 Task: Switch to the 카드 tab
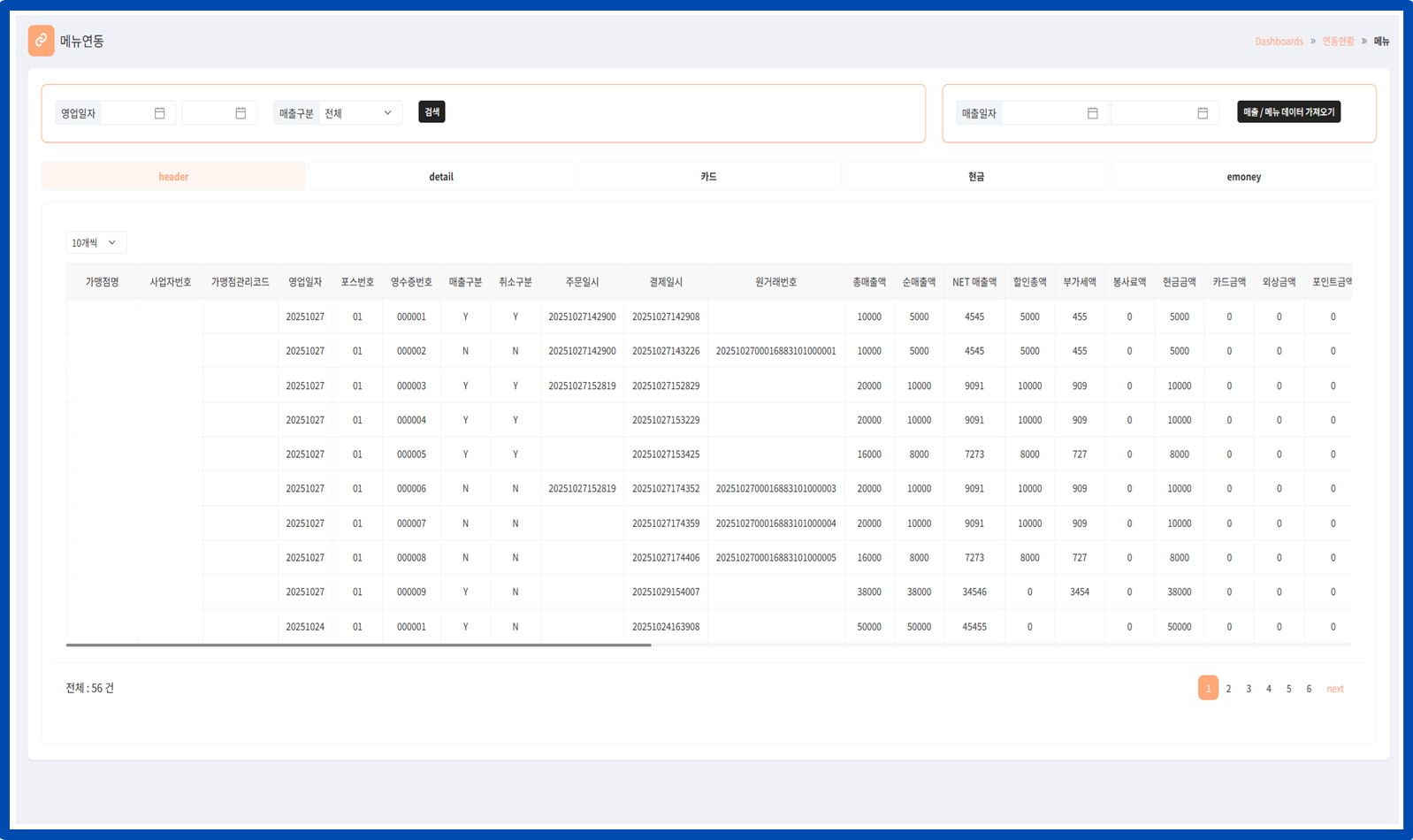[x=708, y=177]
